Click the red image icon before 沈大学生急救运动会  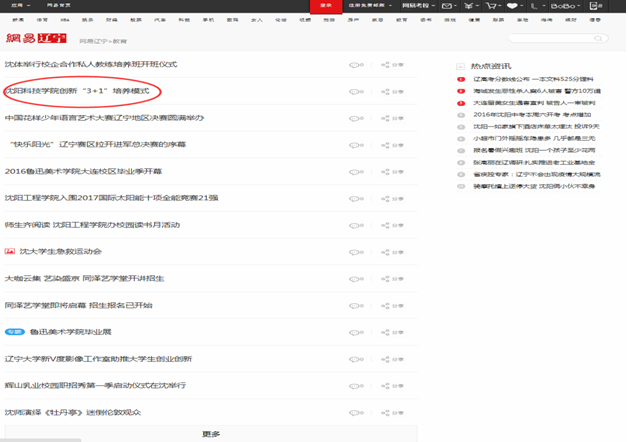point(10,251)
